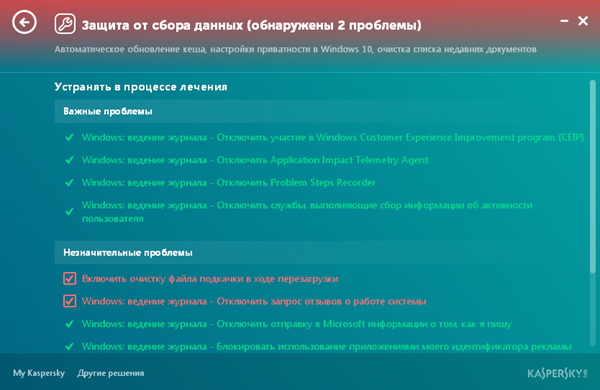Click the subtitle mentioning настройки приватности в Windows 10
The height and width of the screenshot is (390, 600).
point(295,49)
